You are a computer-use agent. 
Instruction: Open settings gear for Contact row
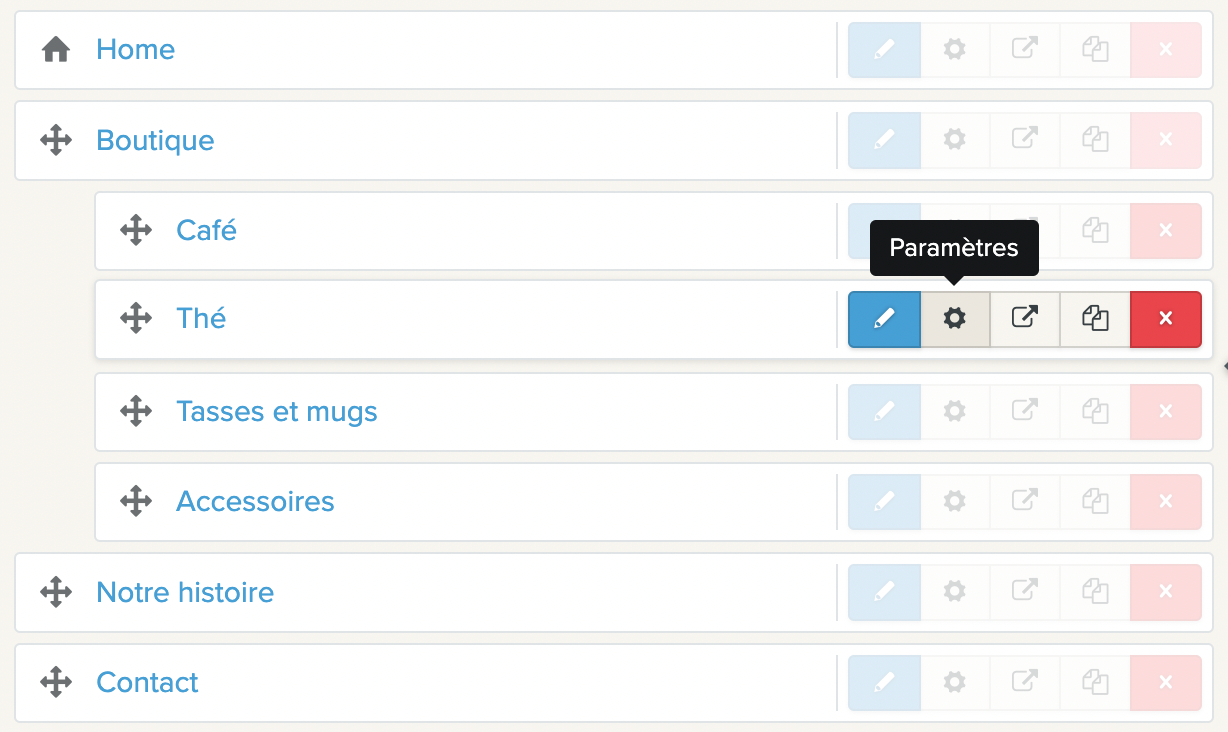[955, 683]
